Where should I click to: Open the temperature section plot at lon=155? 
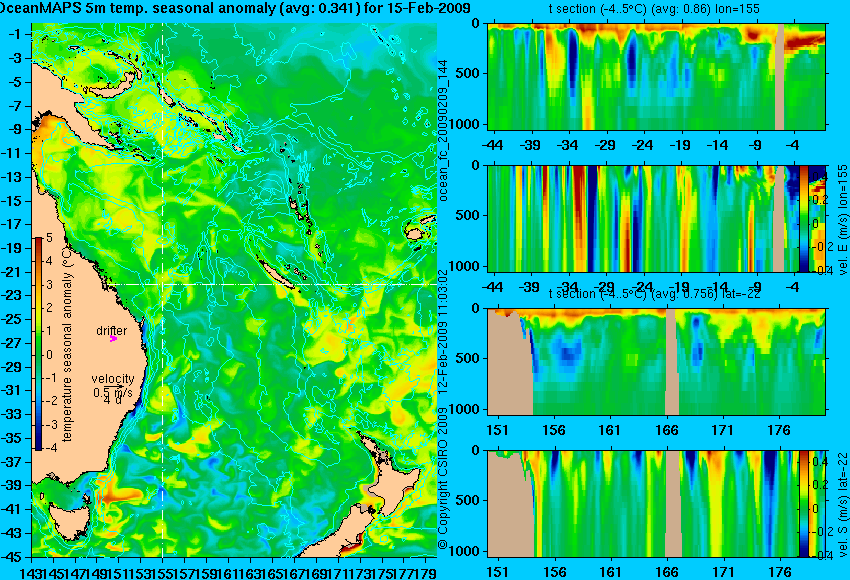(x=656, y=76)
